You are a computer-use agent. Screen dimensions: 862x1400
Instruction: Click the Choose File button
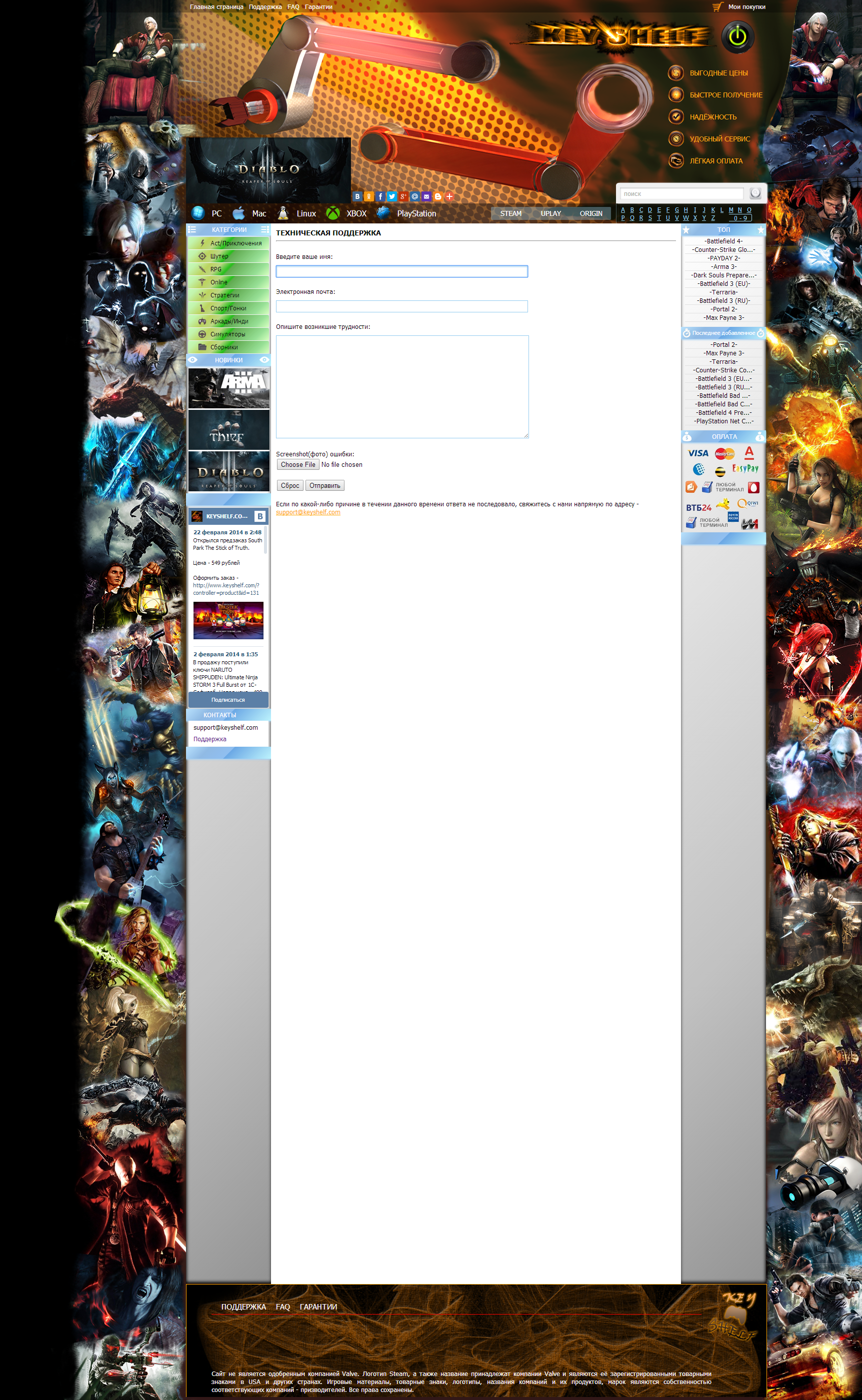(297, 465)
